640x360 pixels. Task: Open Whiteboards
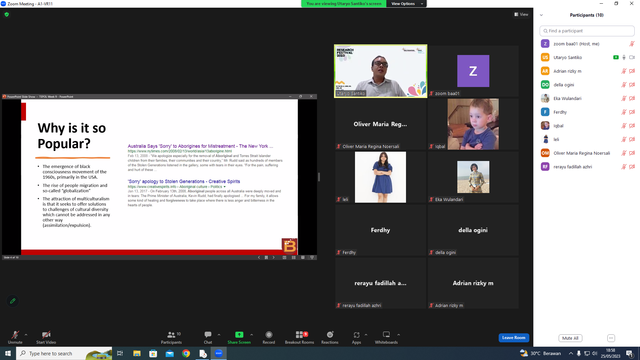[x=386, y=337]
